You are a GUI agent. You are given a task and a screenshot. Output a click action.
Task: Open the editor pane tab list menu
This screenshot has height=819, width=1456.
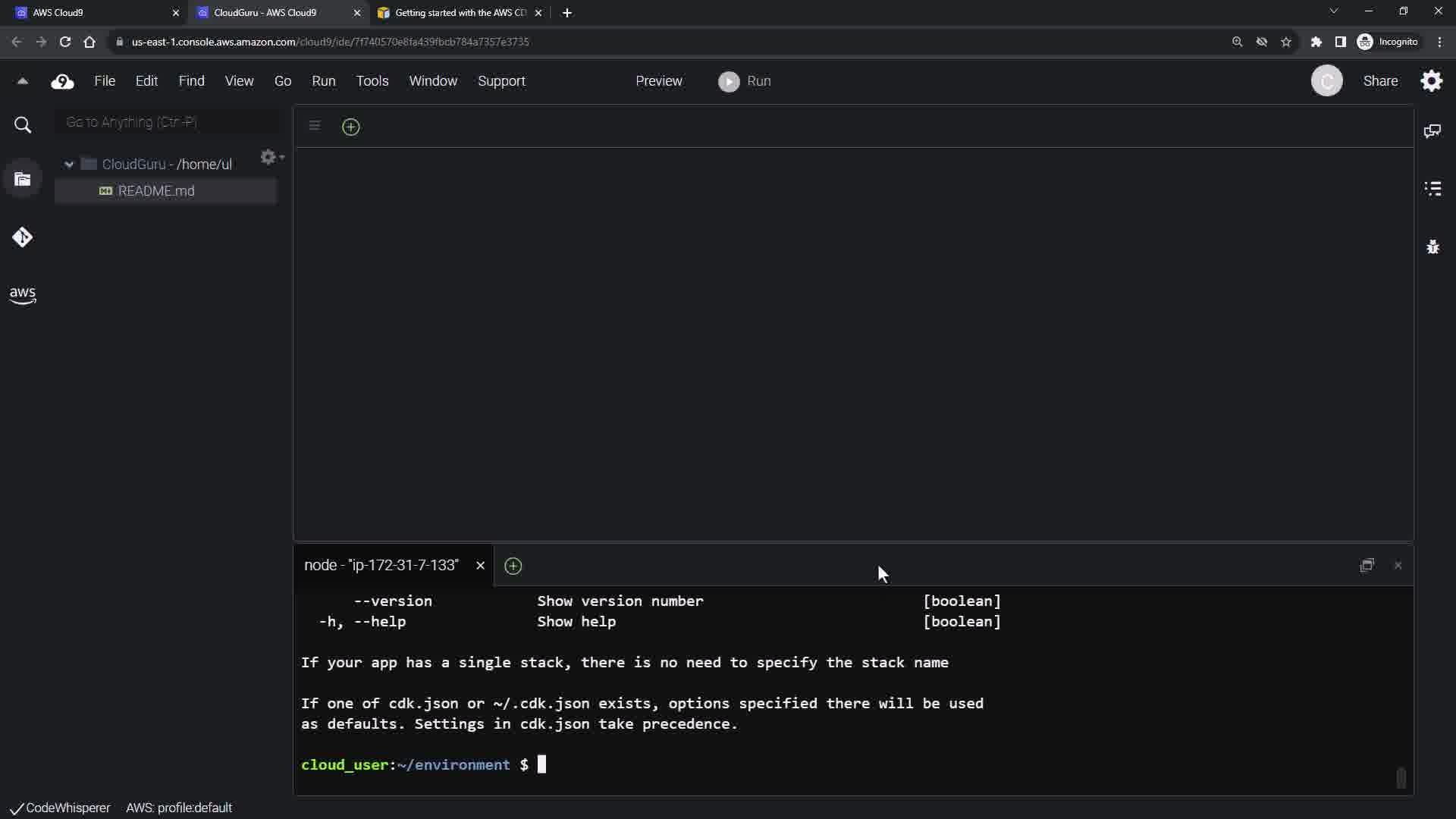[315, 126]
